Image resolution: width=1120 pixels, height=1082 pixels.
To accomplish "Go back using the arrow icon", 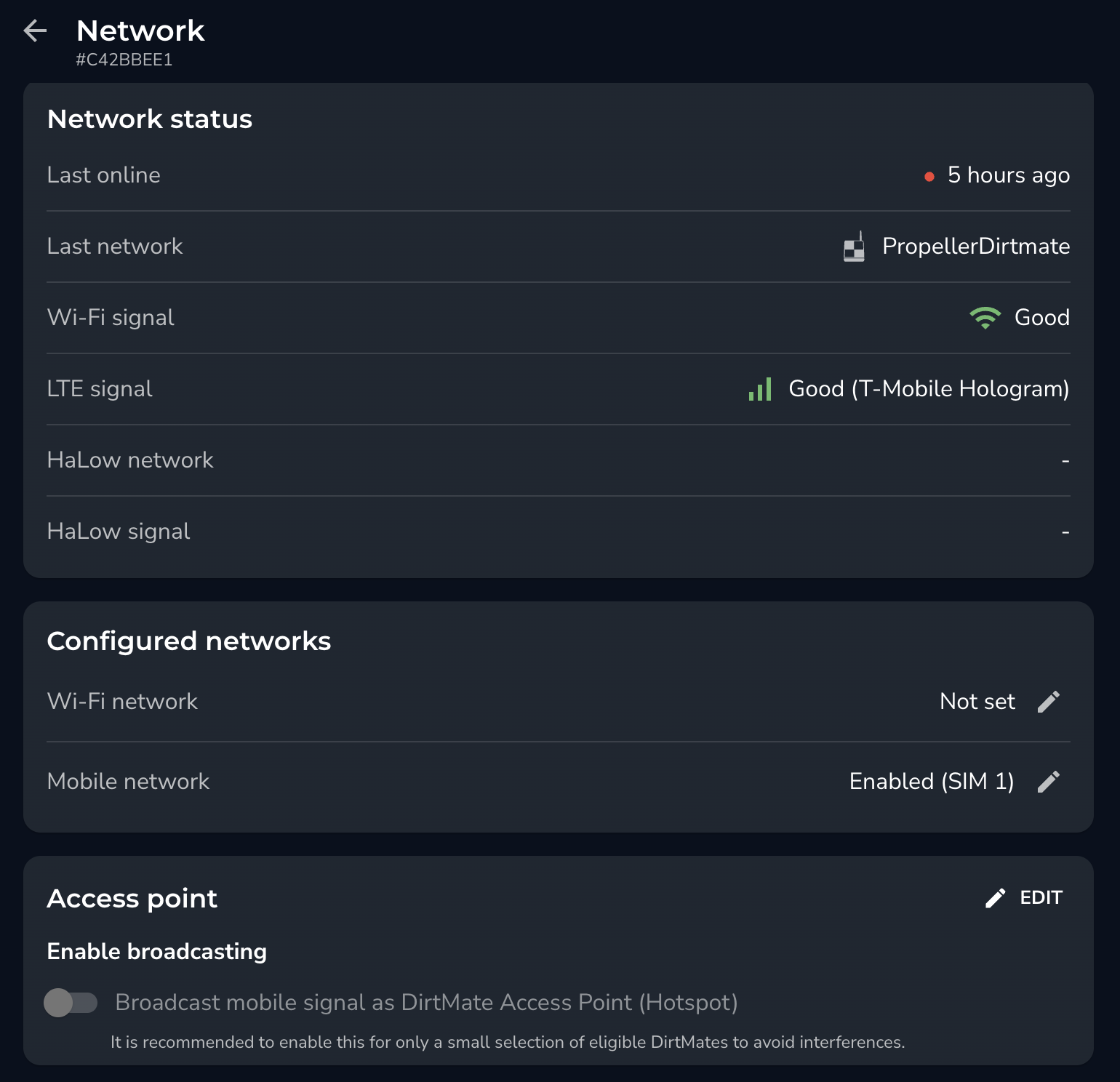I will [35, 31].
